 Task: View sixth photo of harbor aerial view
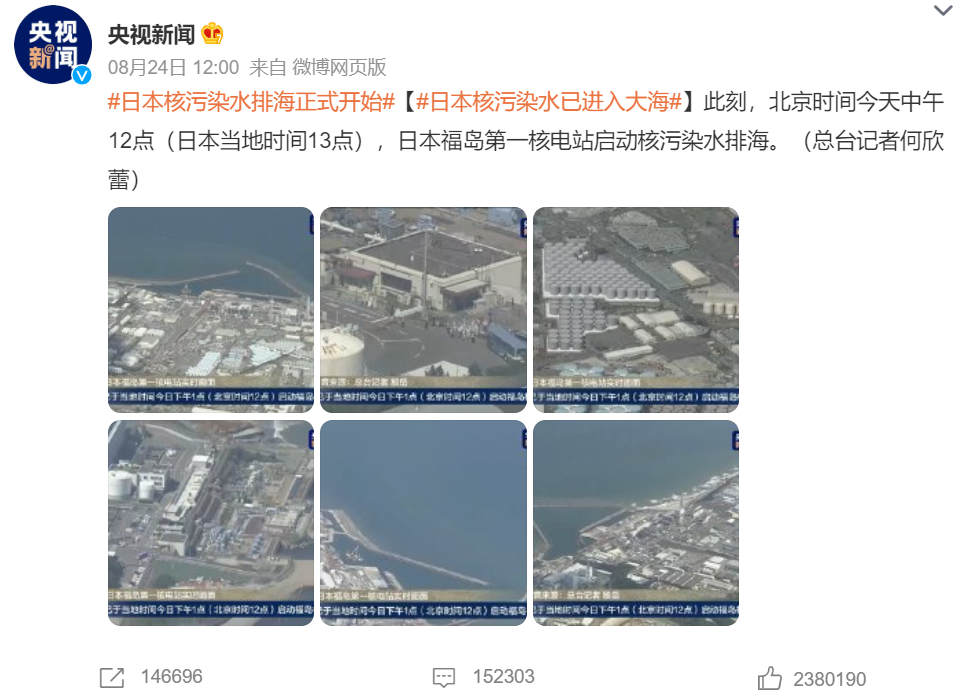(636, 523)
